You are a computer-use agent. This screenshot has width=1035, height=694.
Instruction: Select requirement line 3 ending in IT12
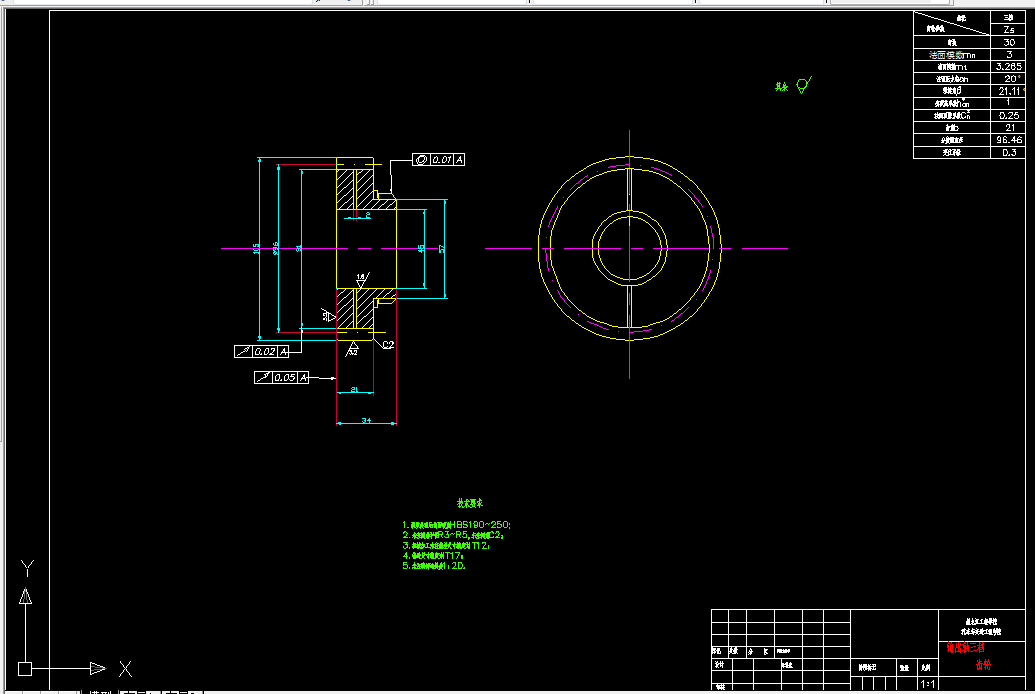tap(446, 545)
